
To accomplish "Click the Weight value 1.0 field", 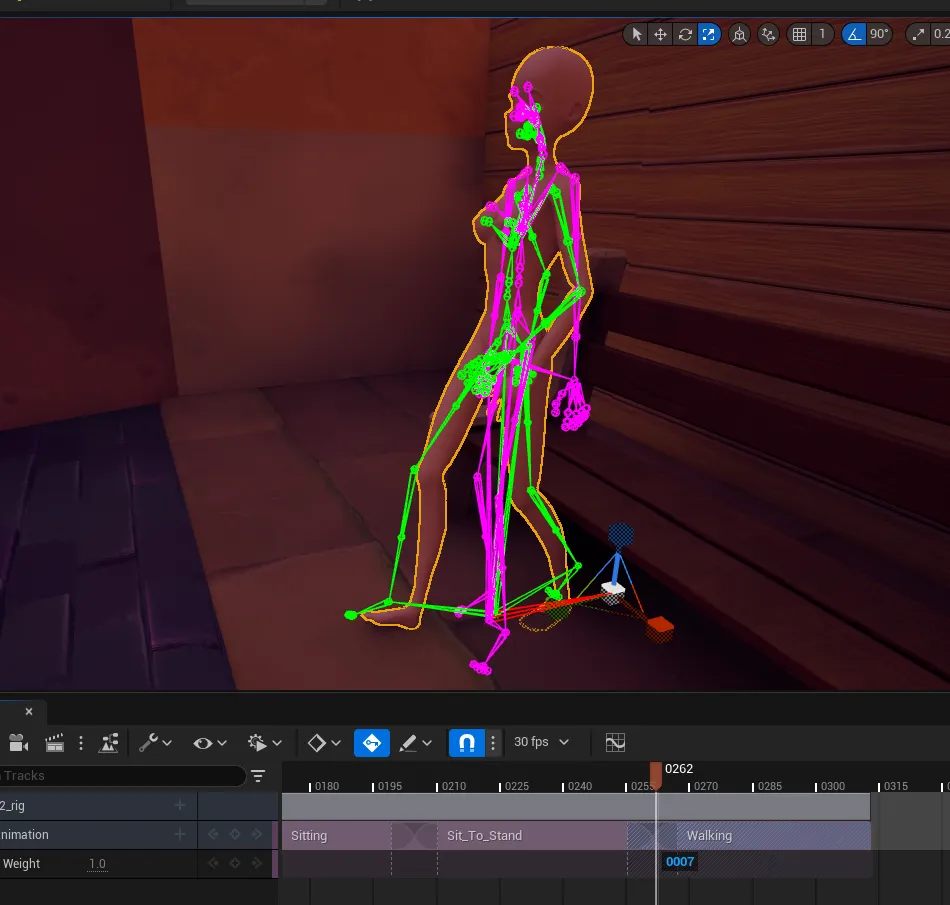I will 97,864.
